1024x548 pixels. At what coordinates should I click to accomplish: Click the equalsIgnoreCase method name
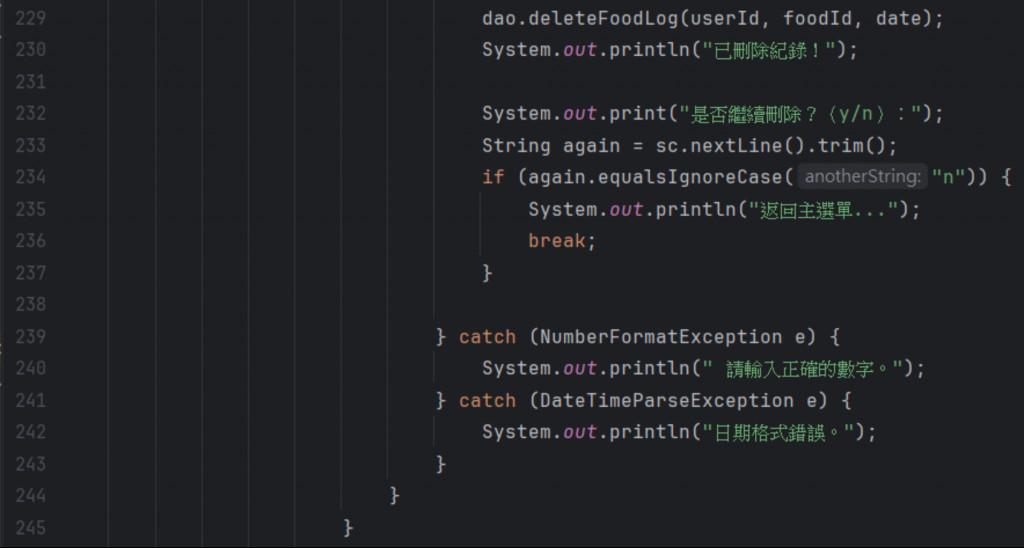click(690, 177)
